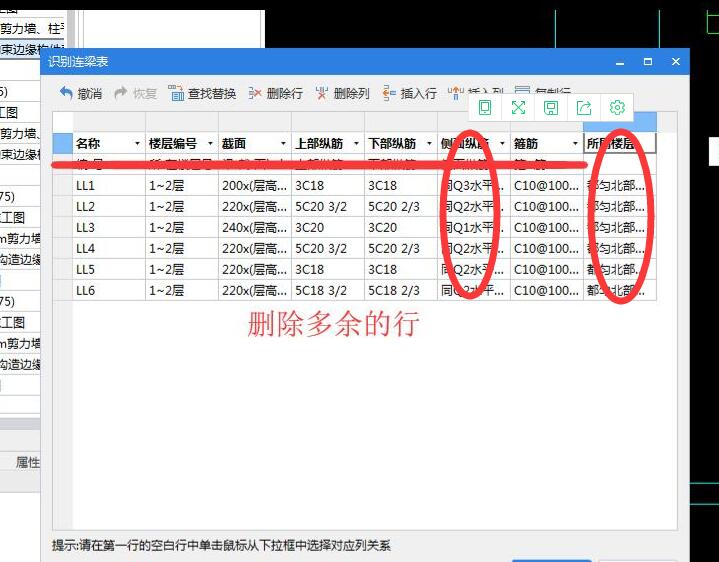The height and width of the screenshot is (562, 719).
Task: Click LL2's 5C20 3/2 top rebar cell
Action: click(x=328, y=206)
